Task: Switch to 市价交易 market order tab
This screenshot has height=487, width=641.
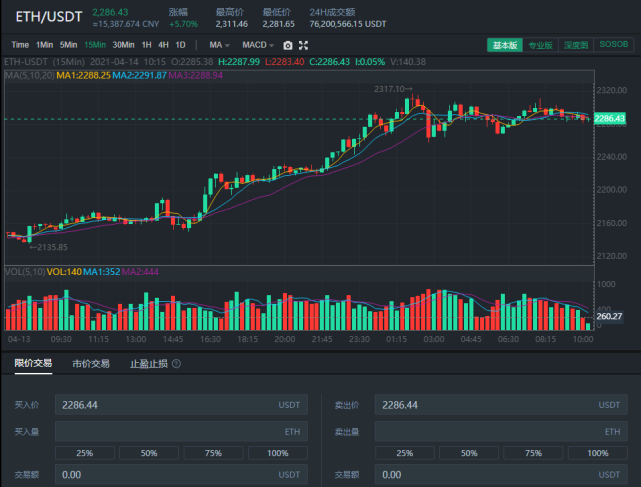Action: 91,364
